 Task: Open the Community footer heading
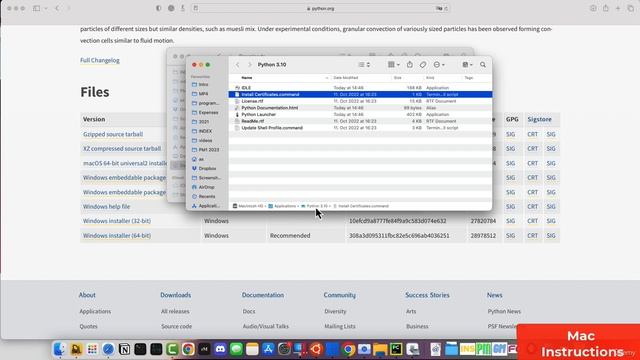point(340,295)
